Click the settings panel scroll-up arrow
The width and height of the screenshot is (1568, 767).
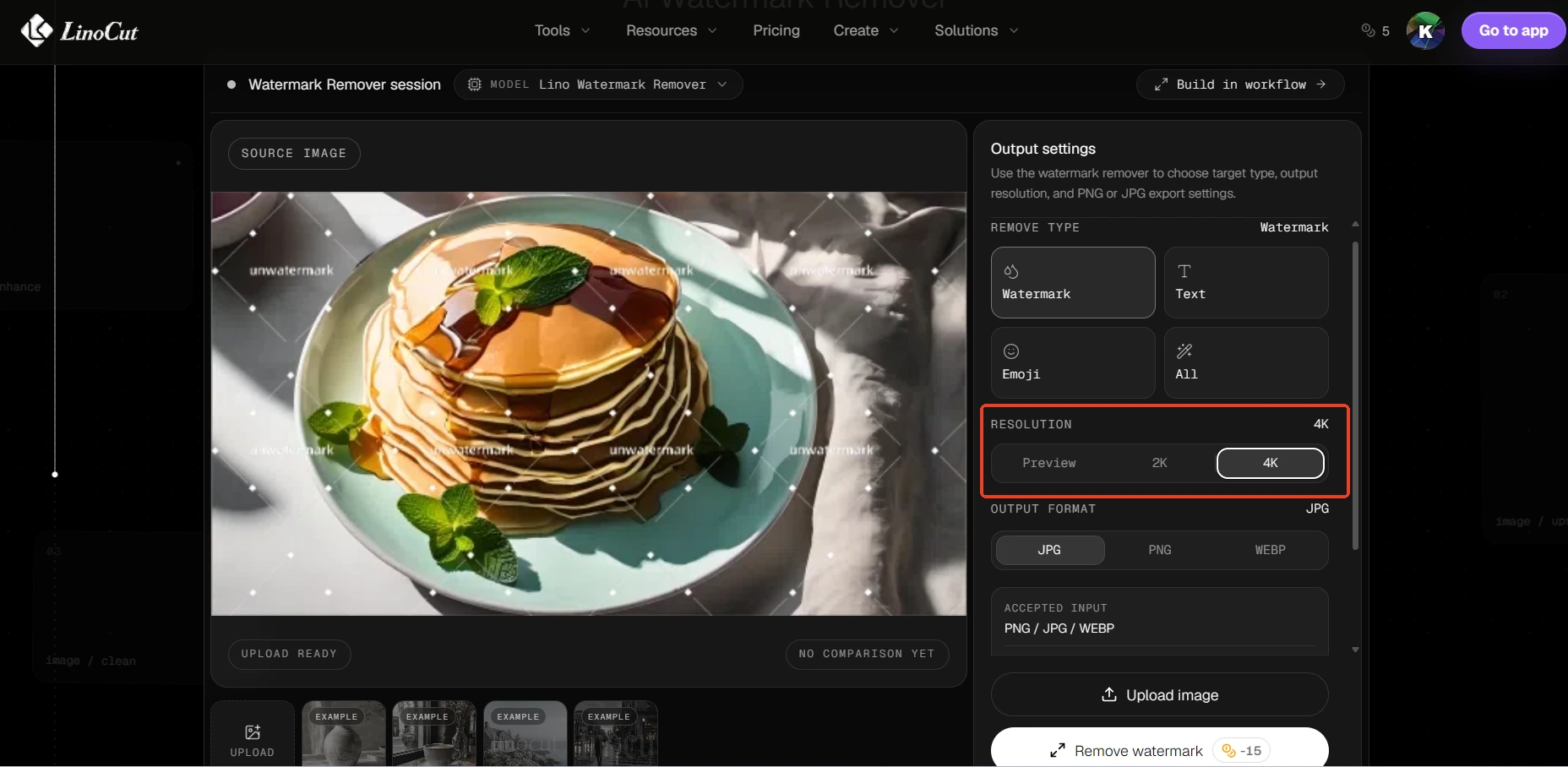(1355, 224)
